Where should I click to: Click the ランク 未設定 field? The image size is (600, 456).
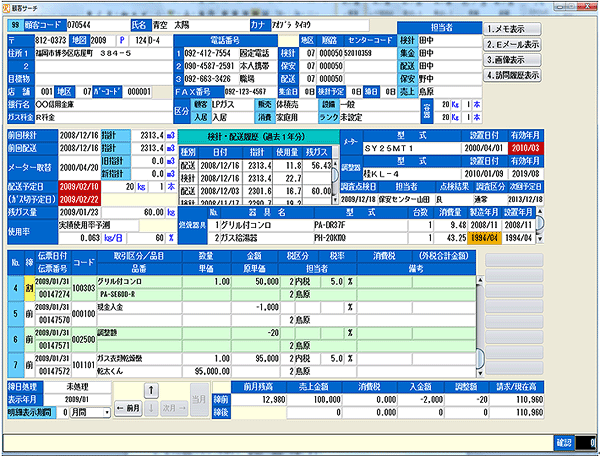[379, 117]
